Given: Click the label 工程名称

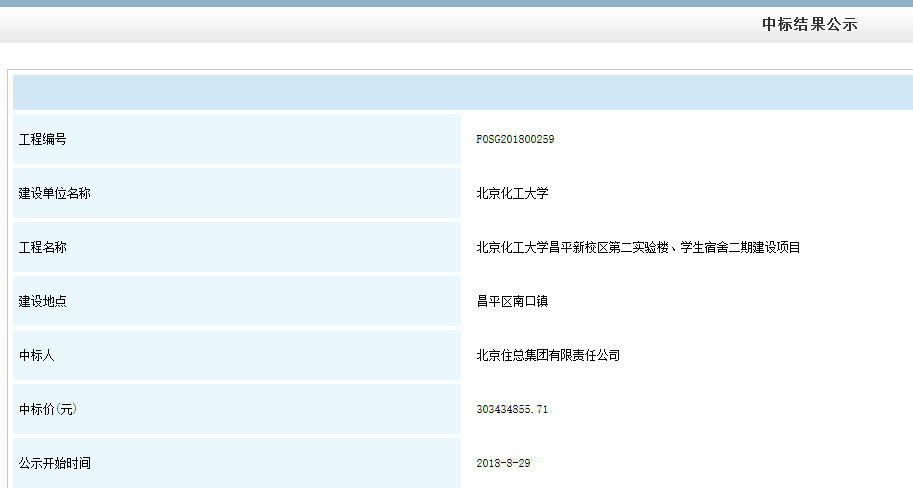Looking at the screenshot, I should tap(43, 247).
